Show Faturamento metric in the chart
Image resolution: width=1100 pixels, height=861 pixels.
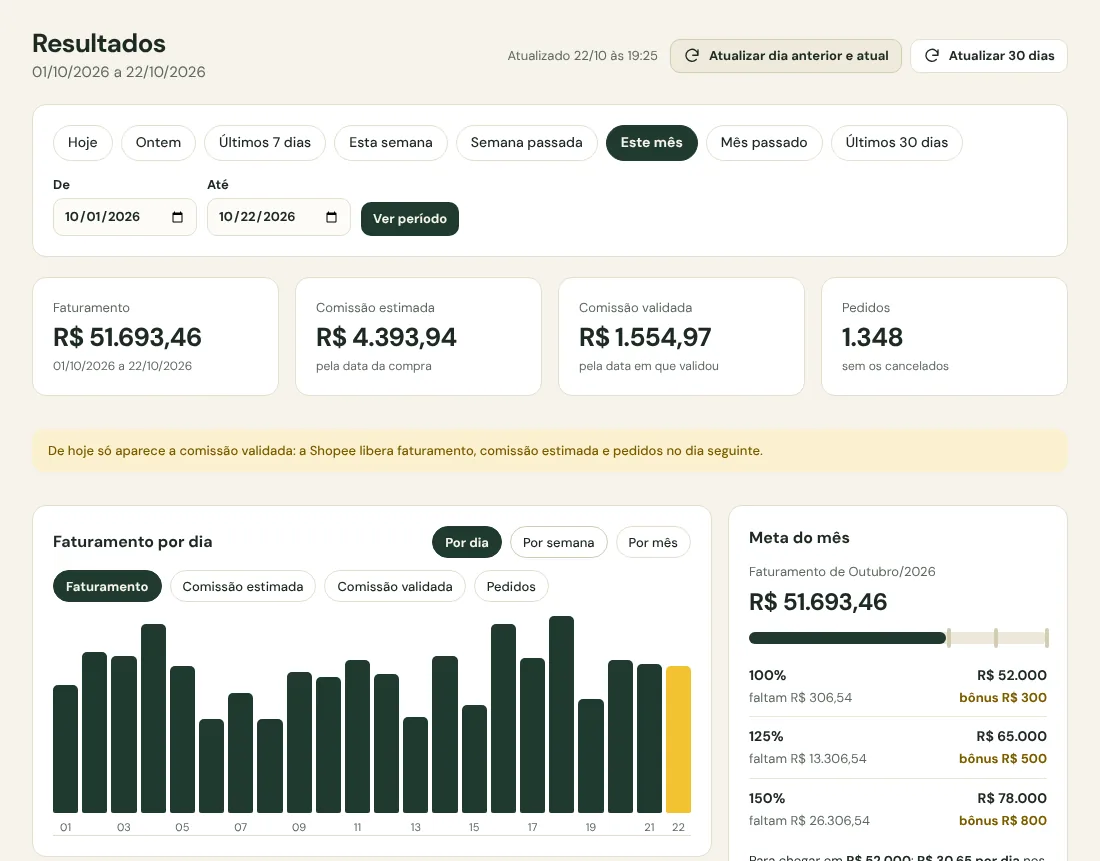click(x=107, y=587)
